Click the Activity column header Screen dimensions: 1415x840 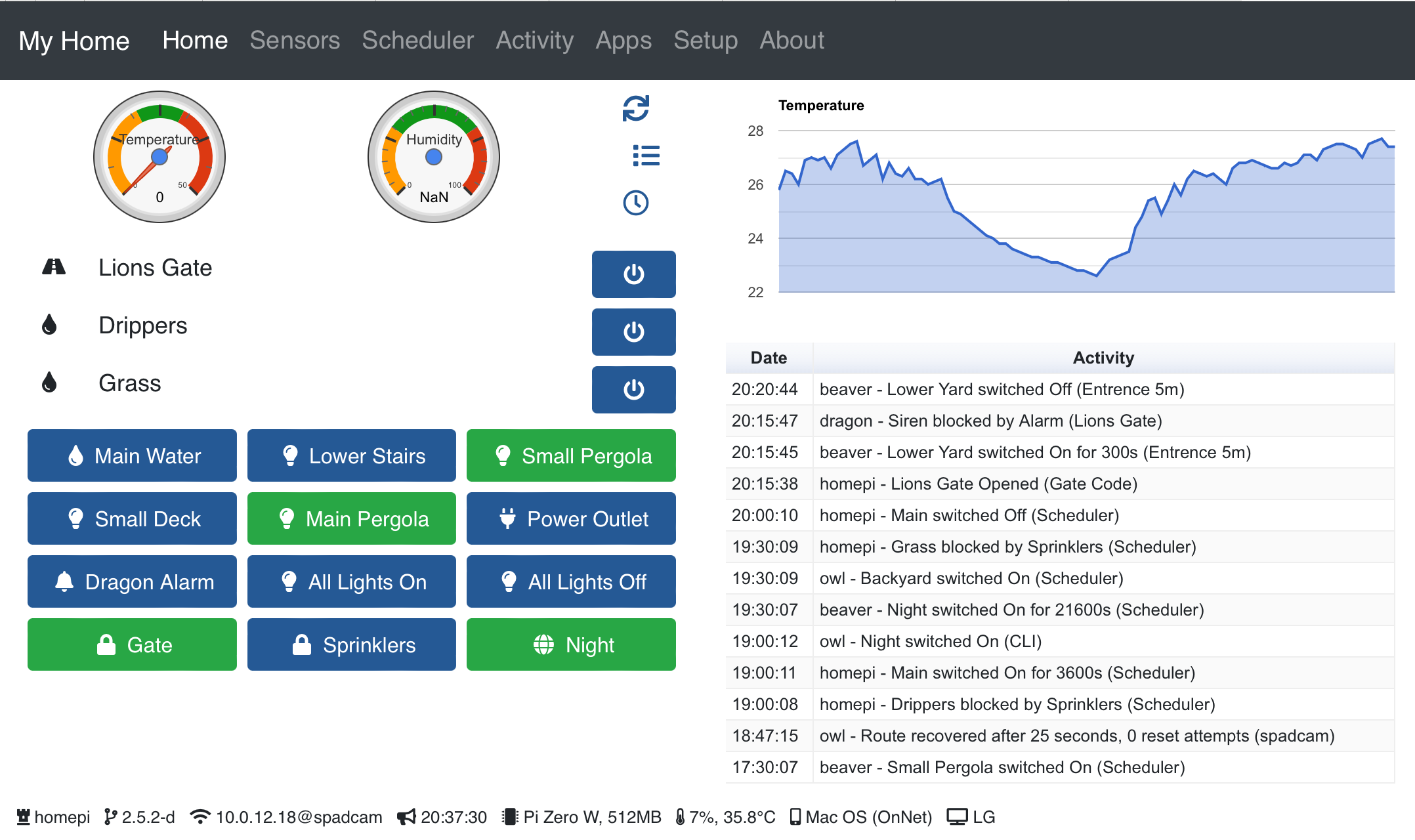[1103, 358]
